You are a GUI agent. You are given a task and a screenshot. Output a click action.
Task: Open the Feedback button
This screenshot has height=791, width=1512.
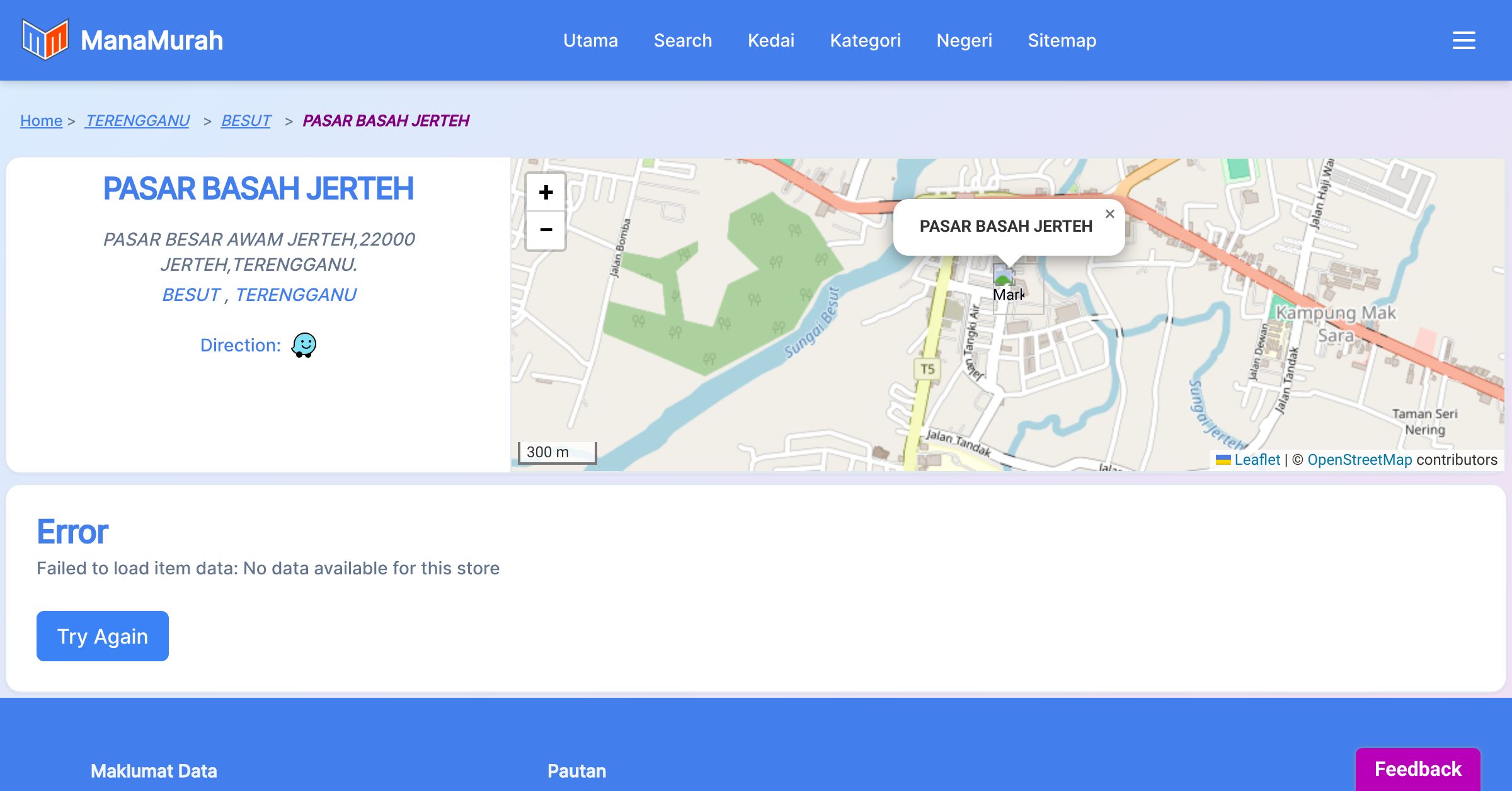tap(1417, 769)
